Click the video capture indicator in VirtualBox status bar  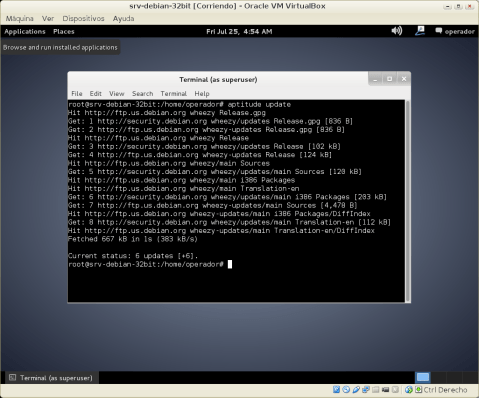[x=385, y=389]
